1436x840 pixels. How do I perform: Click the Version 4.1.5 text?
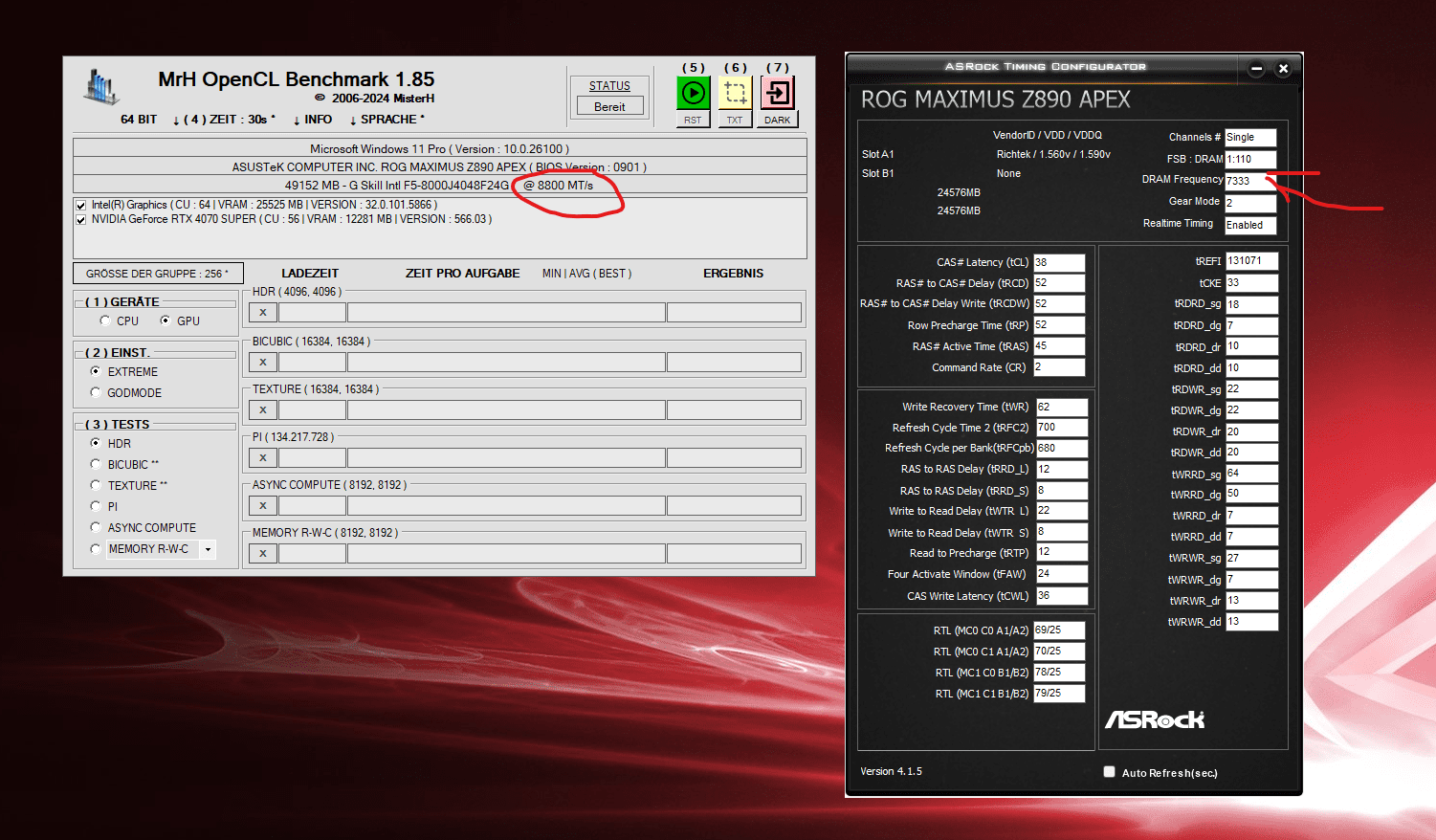click(x=891, y=771)
